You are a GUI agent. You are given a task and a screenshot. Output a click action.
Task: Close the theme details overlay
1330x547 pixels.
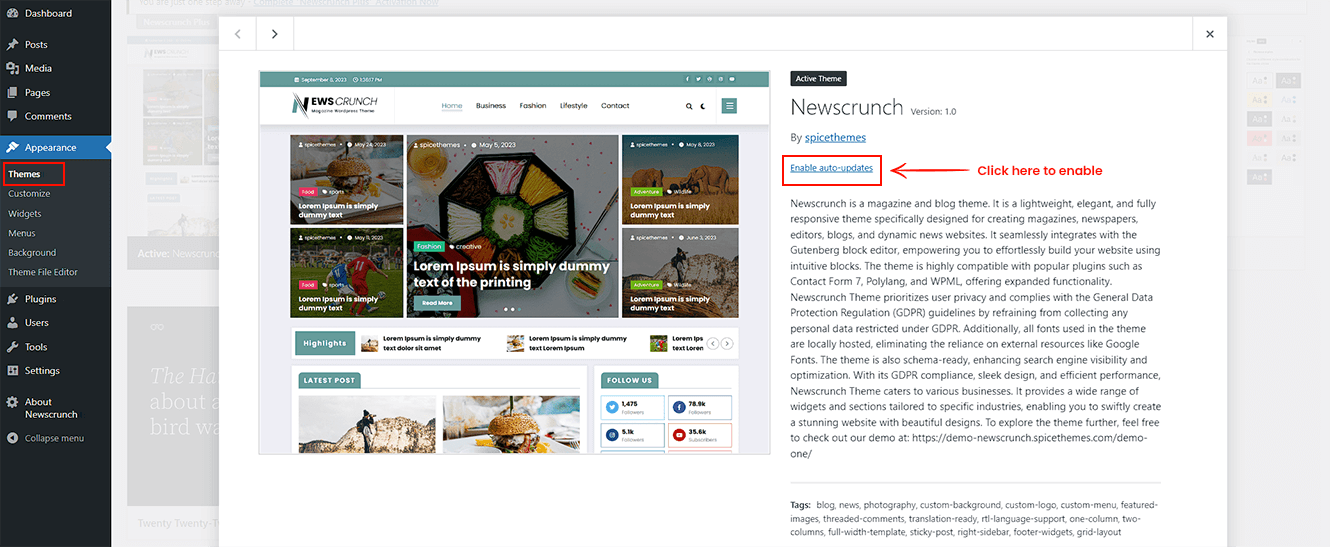(1210, 34)
